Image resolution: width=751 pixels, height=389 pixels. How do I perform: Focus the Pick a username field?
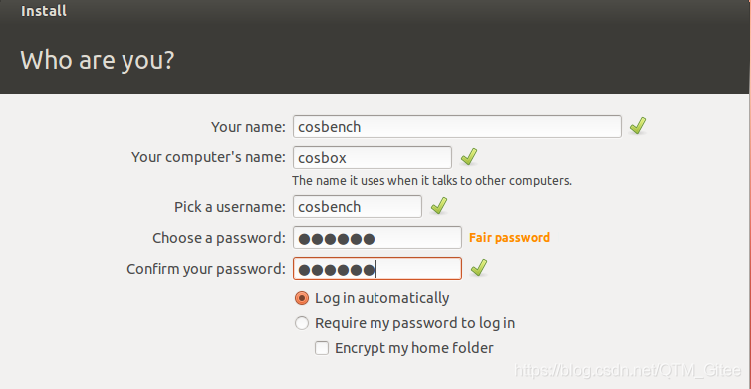coord(357,206)
